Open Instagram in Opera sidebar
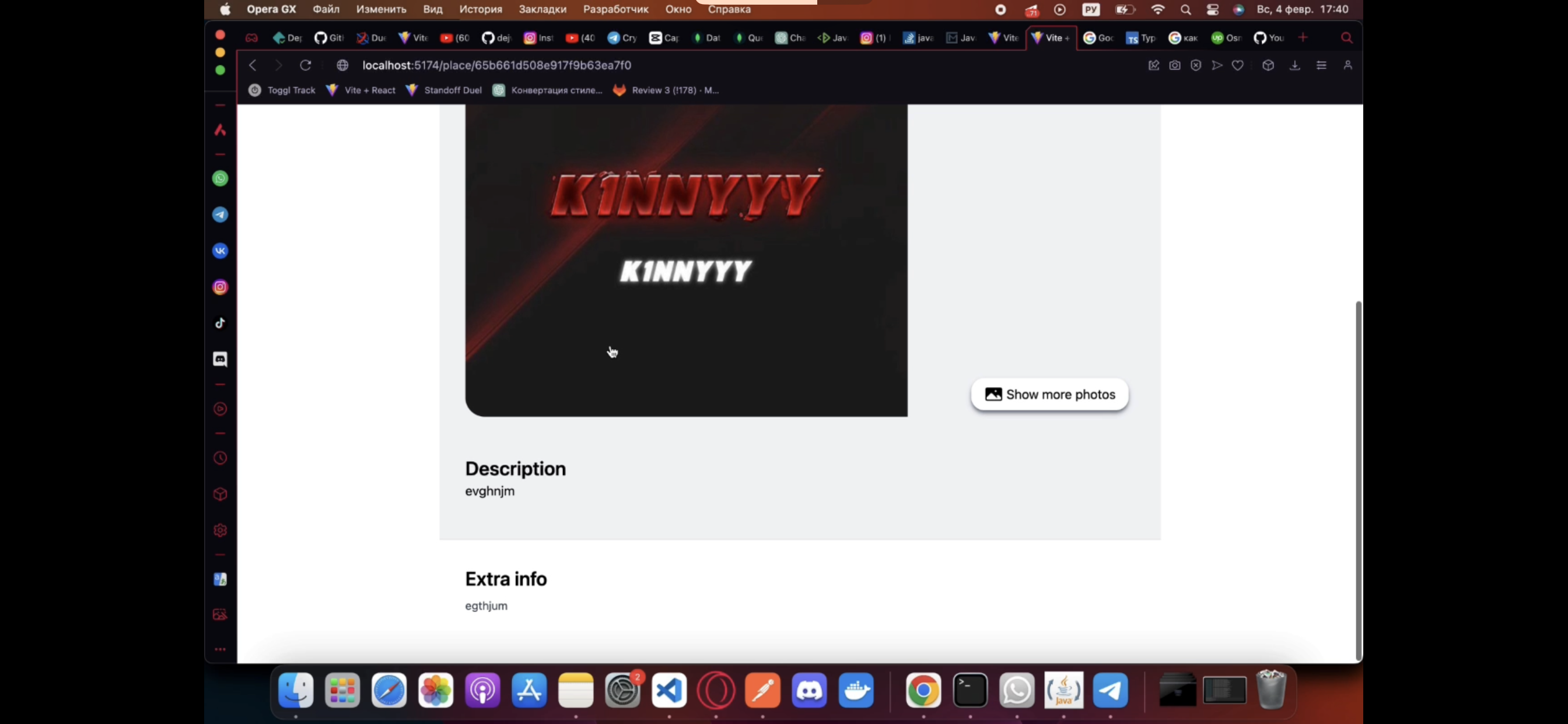Screen dimensions: 1568x724 coord(220,287)
